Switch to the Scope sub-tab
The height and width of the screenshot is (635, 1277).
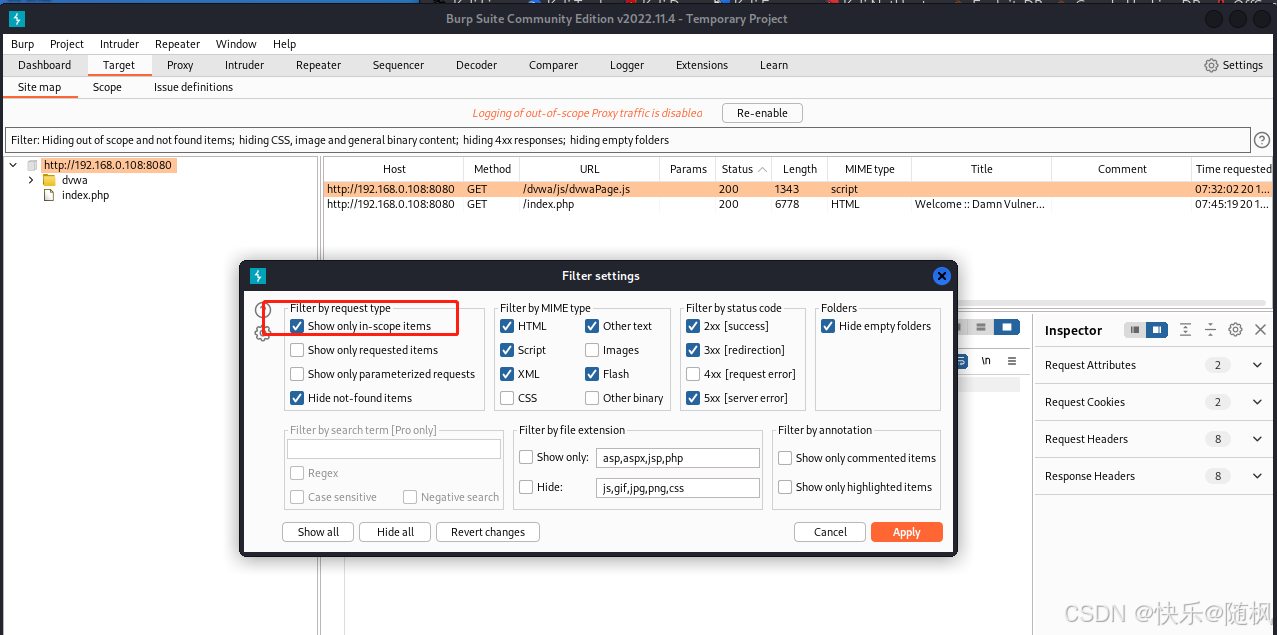(x=107, y=87)
